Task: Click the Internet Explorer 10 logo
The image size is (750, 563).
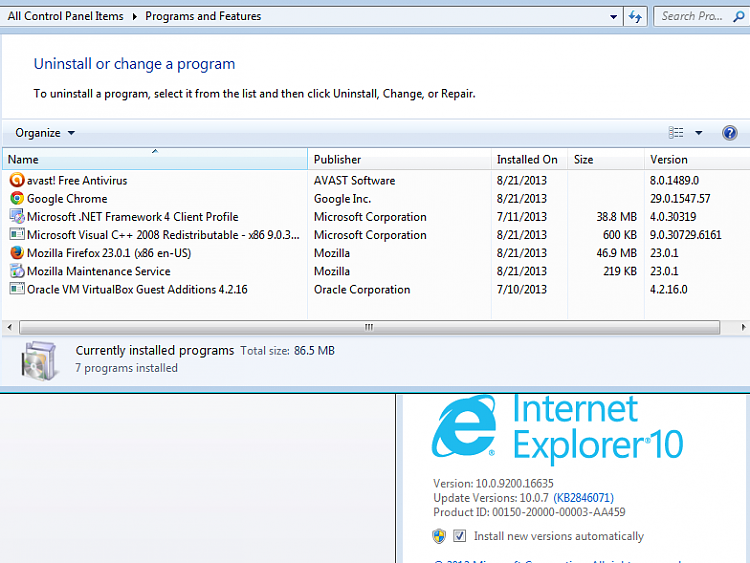Action: [x=464, y=426]
